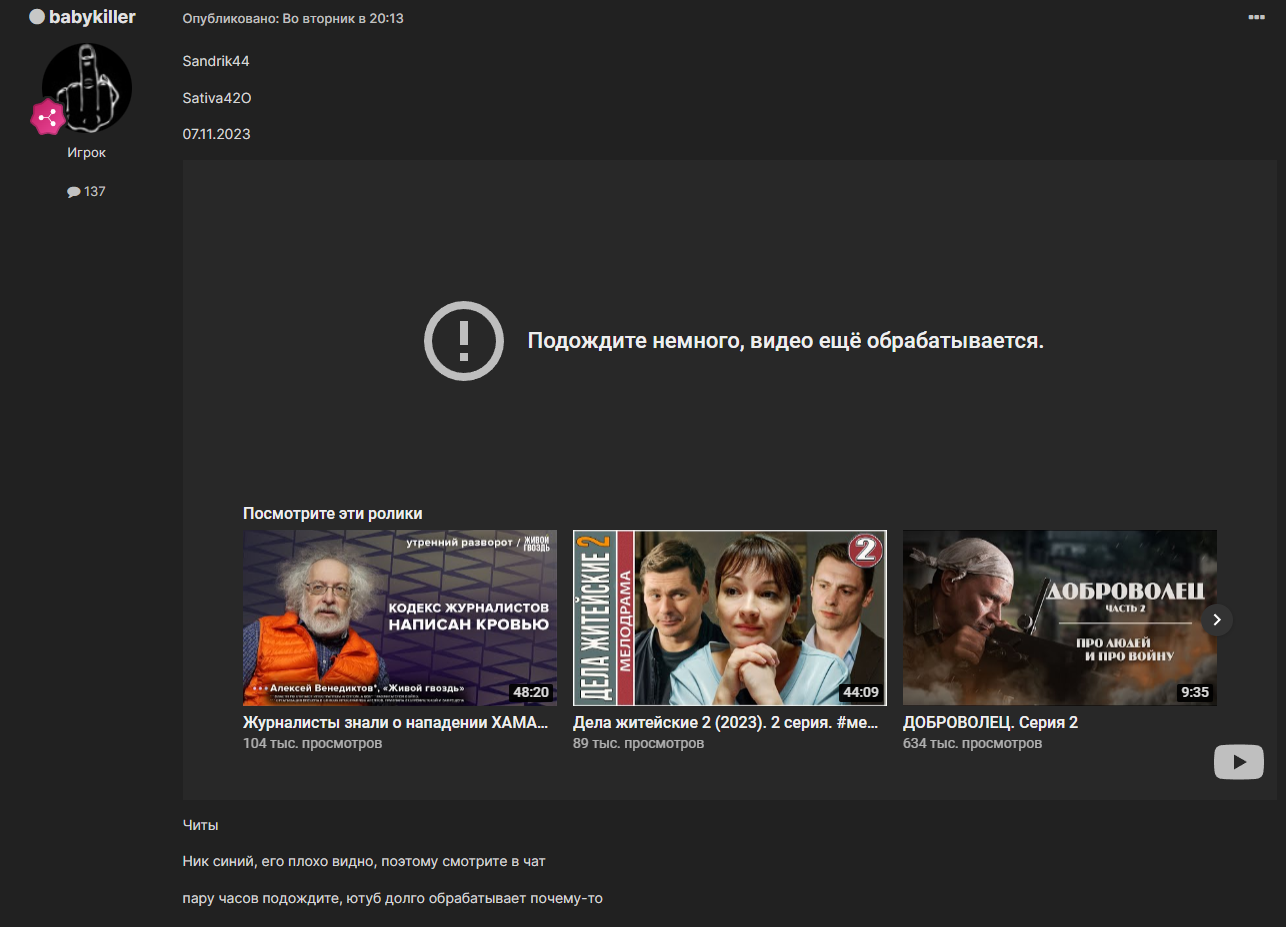1286x927 pixels.
Task: Click the 48:20 duration badge
Action: pos(530,692)
